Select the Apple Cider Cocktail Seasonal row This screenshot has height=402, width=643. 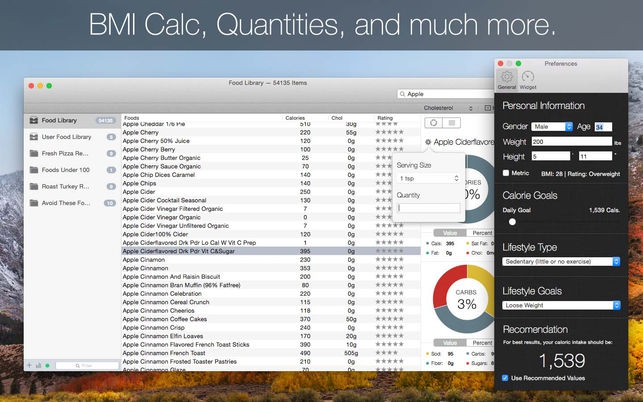(271, 200)
